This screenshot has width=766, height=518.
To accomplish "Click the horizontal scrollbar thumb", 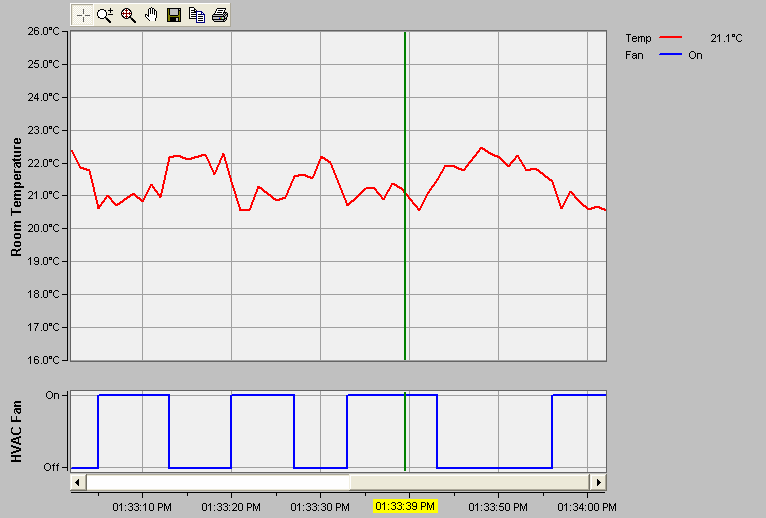I will 219,482.
